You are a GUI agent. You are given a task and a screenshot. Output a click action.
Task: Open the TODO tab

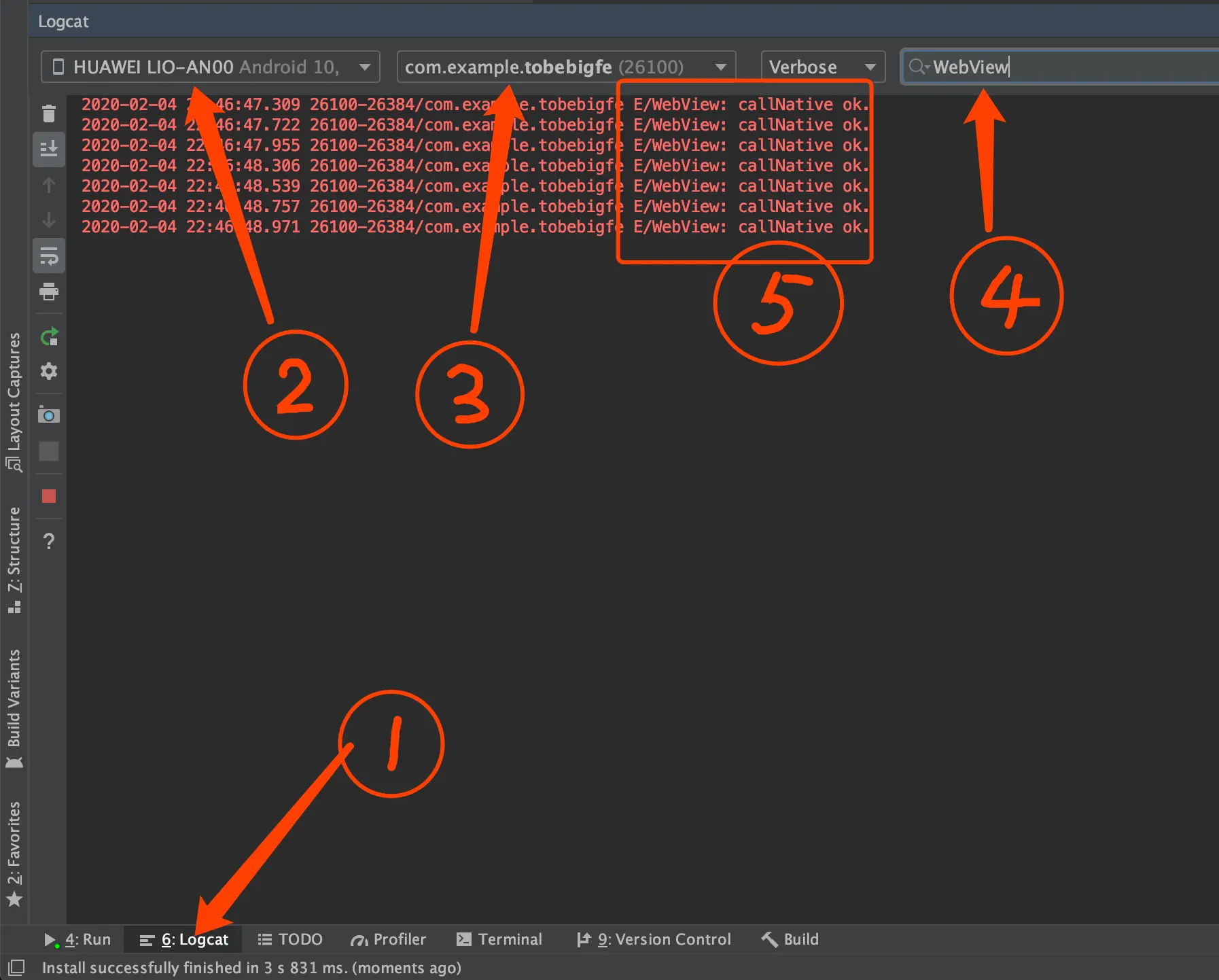click(290, 939)
